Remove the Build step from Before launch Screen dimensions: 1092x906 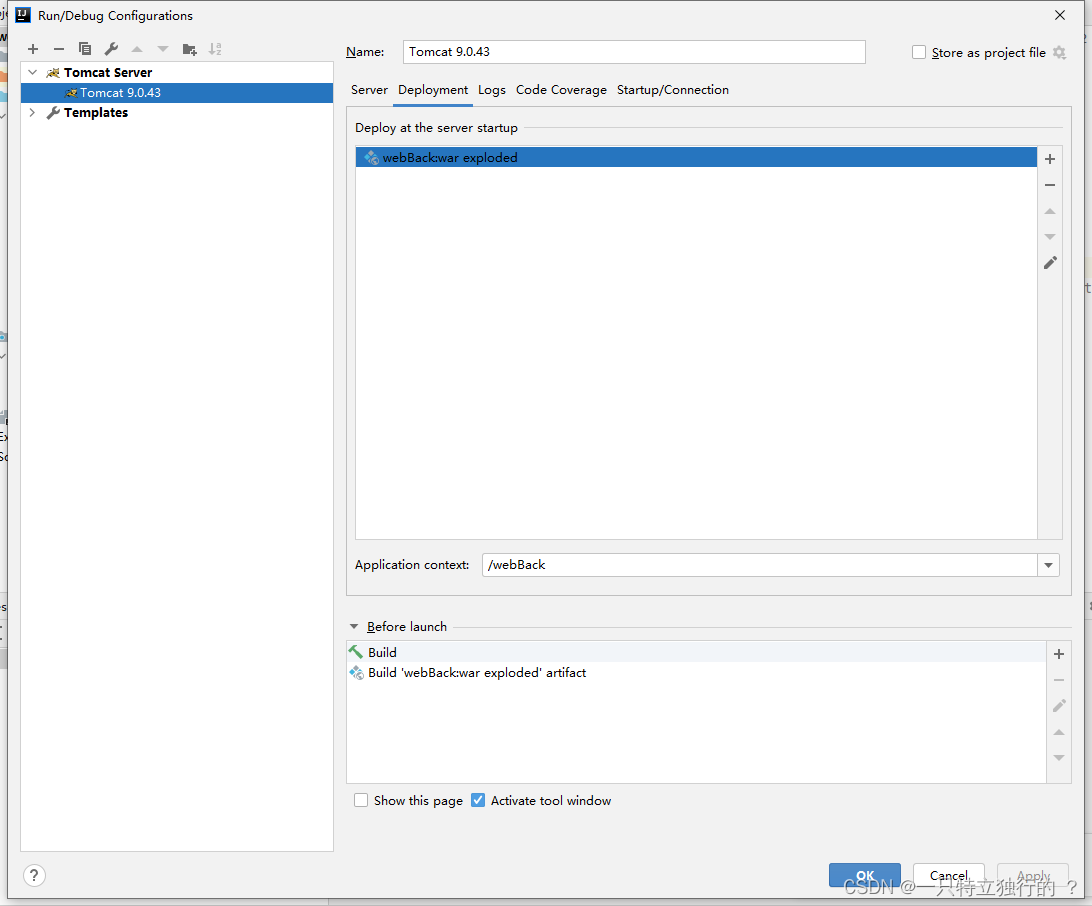click(1059, 680)
